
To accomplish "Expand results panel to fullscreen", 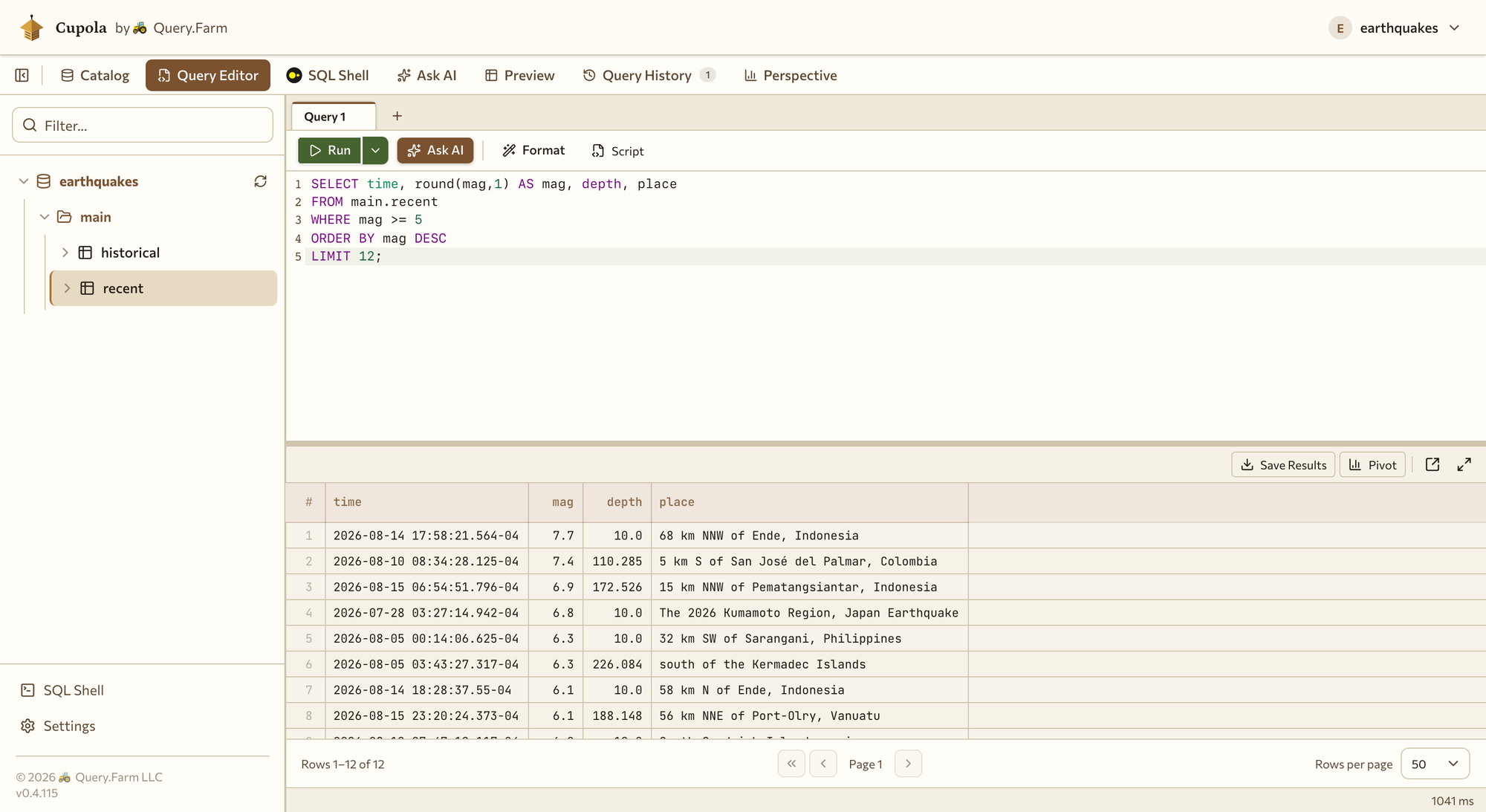I will click(1464, 464).
